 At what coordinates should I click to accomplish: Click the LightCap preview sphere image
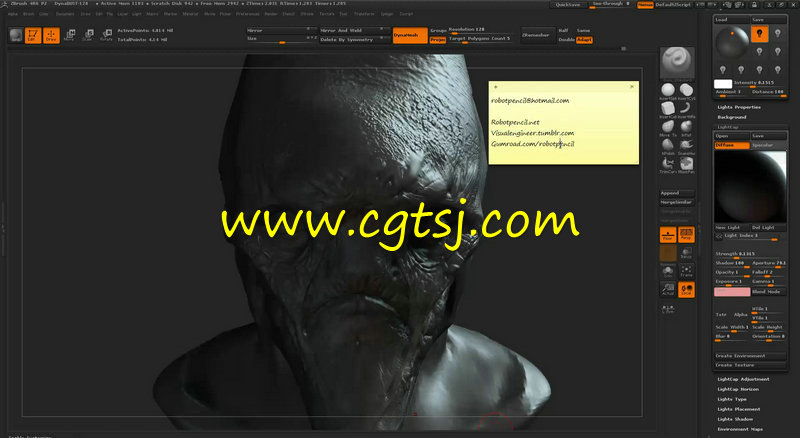pyautogui.click(x=750, y=186)
